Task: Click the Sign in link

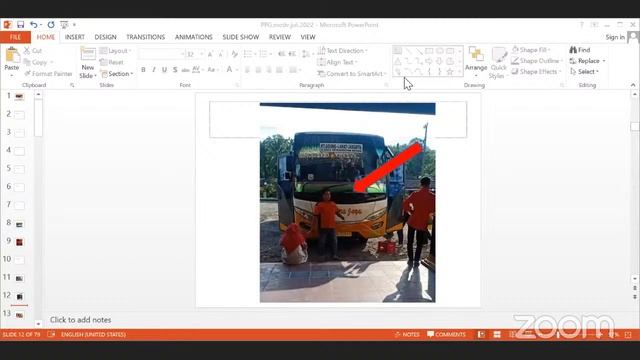Action: 615,37
